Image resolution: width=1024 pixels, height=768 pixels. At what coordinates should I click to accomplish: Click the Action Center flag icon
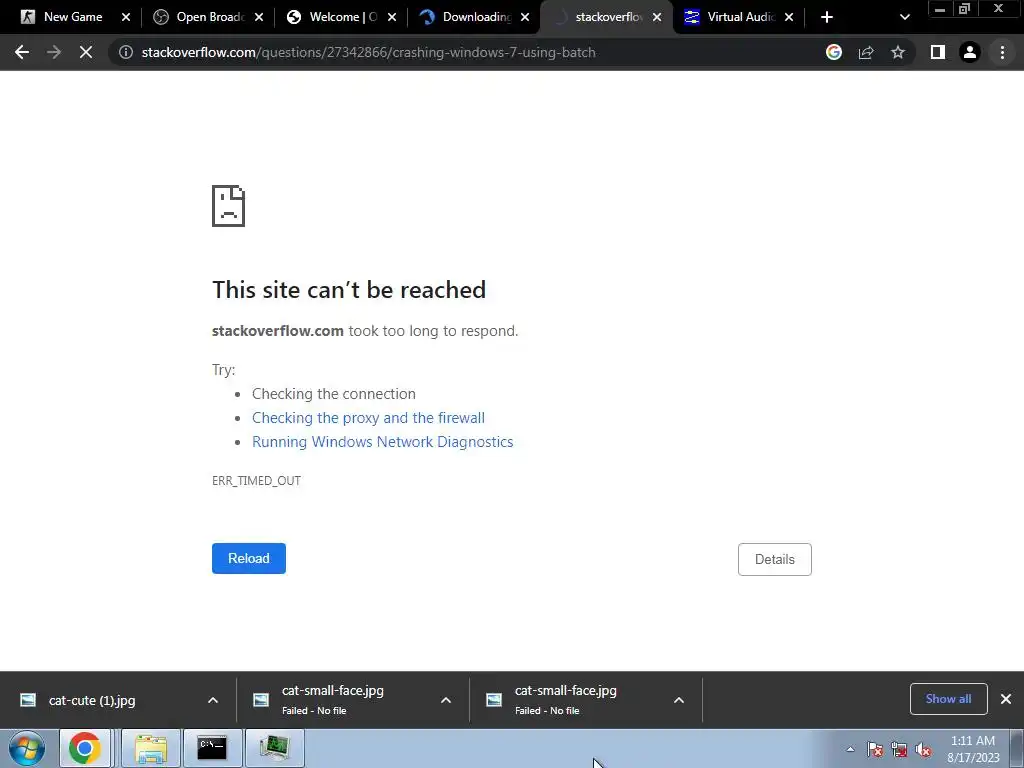tap(875, 749)
